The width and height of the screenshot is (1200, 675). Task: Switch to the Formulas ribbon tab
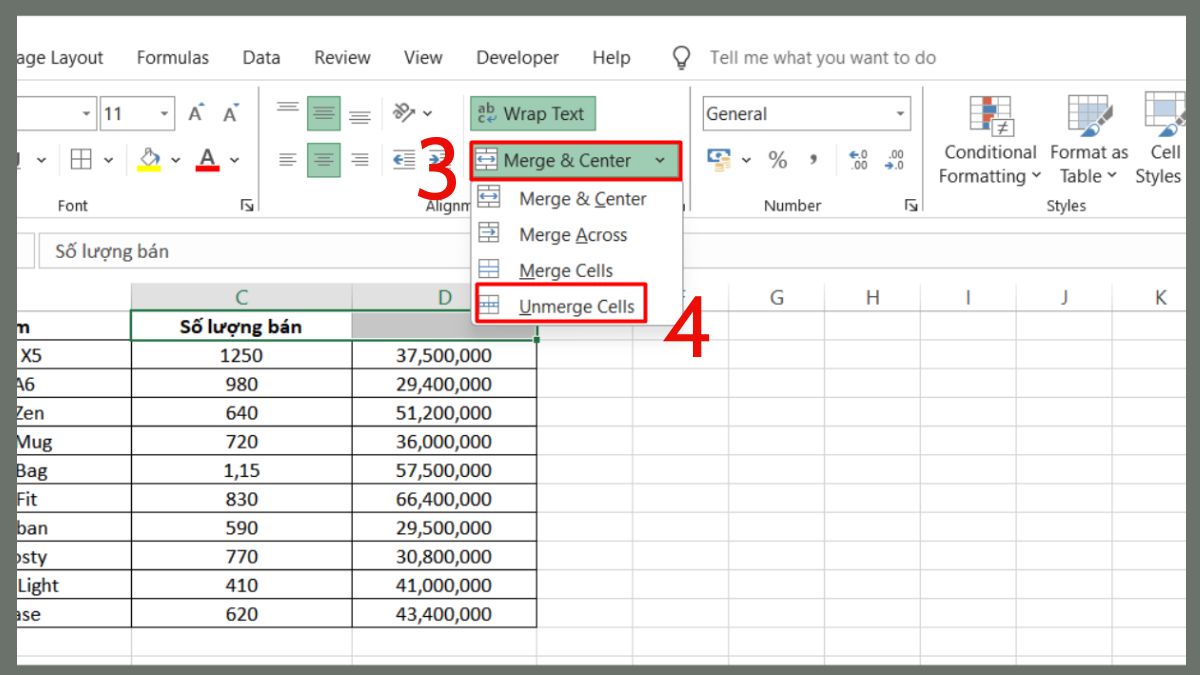click(x=172, y=57)
